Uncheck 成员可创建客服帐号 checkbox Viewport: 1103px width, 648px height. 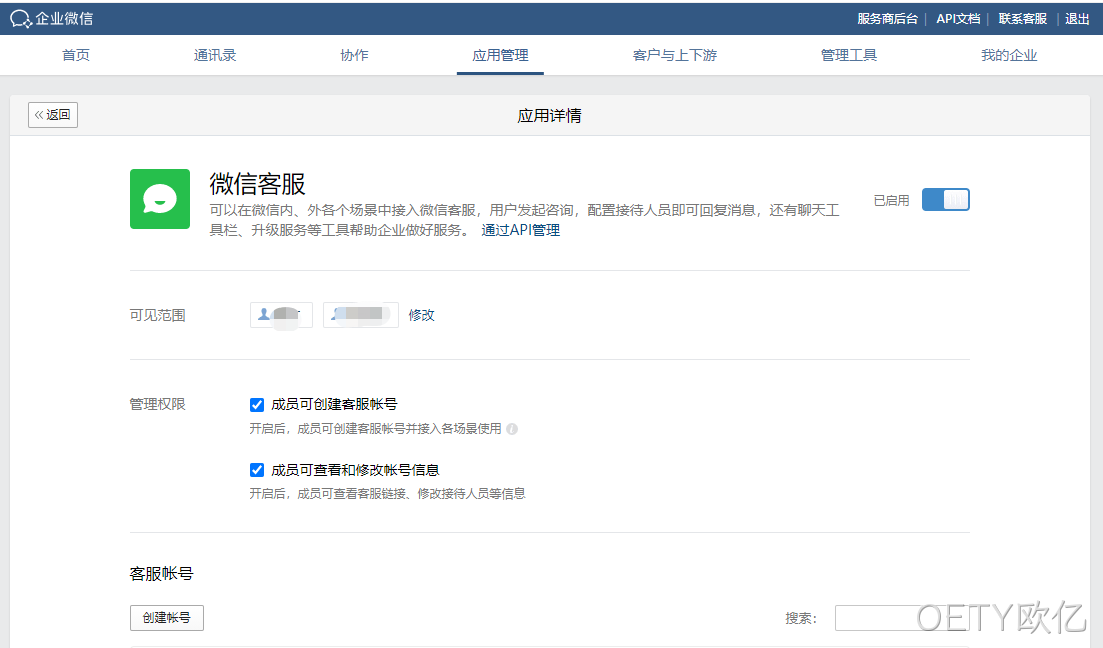click(257, 405)
